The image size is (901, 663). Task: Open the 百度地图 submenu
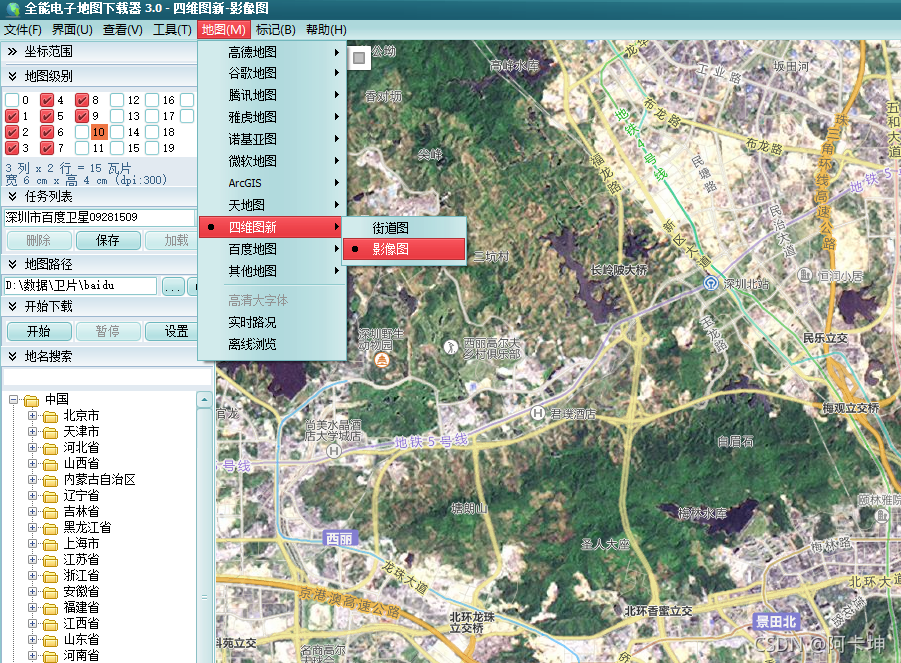pos(272,249)
